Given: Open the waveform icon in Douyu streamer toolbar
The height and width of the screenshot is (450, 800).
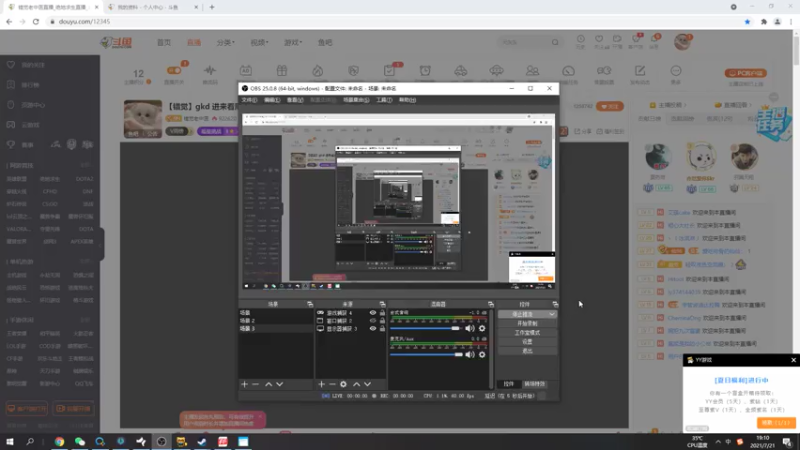Looking at the screenshot, I should coord(210,71).
